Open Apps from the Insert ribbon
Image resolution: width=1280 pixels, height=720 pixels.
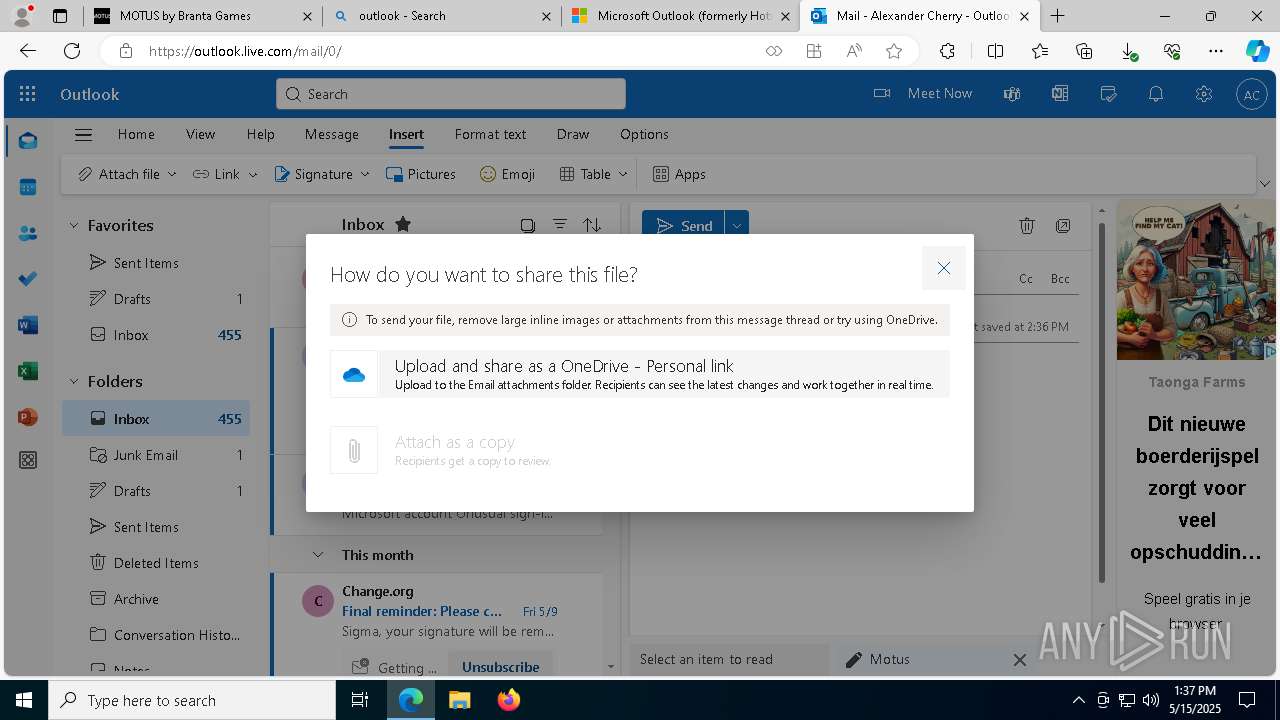tap(679, 174)
